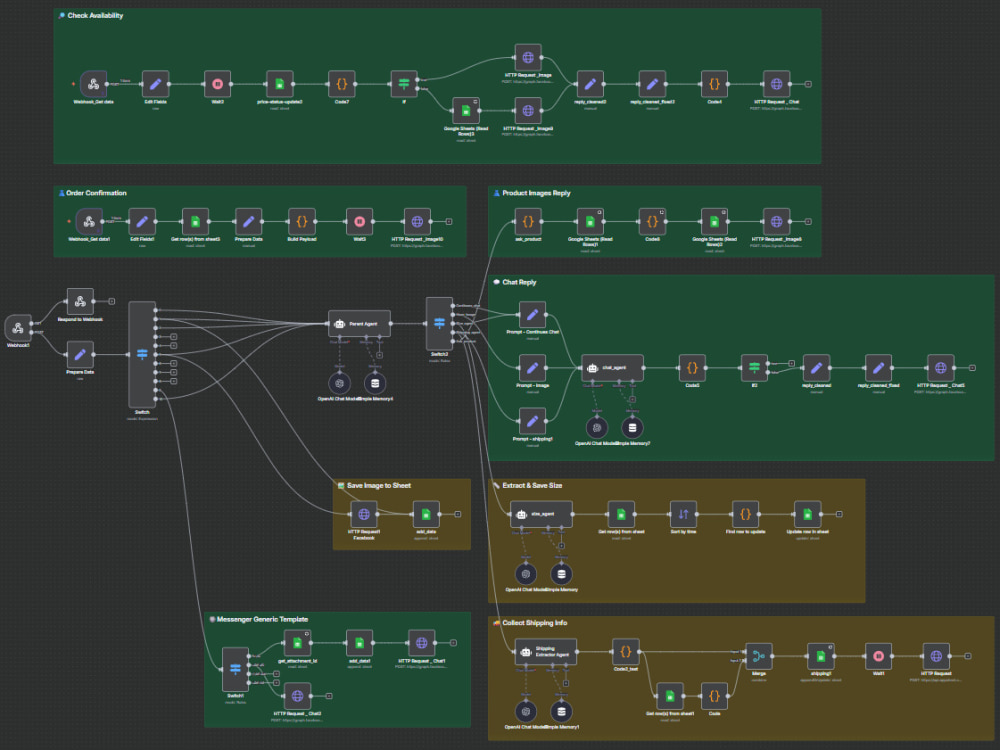
Task: Select the Merge node in Collect Shipping Info
Action: tap(759, 656)
